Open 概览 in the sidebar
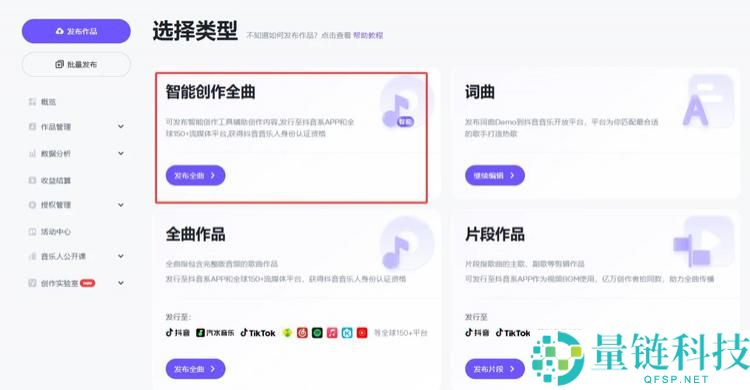 48,102
